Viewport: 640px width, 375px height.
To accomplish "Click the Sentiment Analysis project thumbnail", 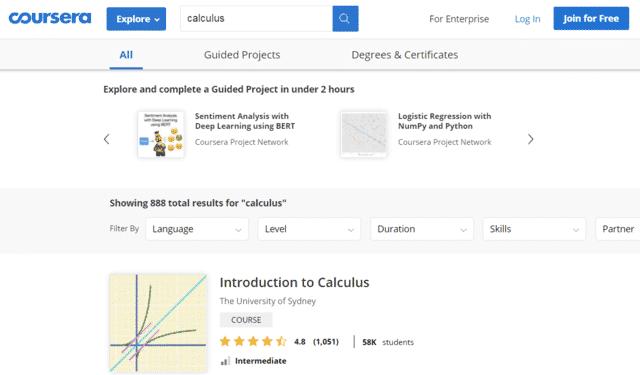I will [161, 134].
